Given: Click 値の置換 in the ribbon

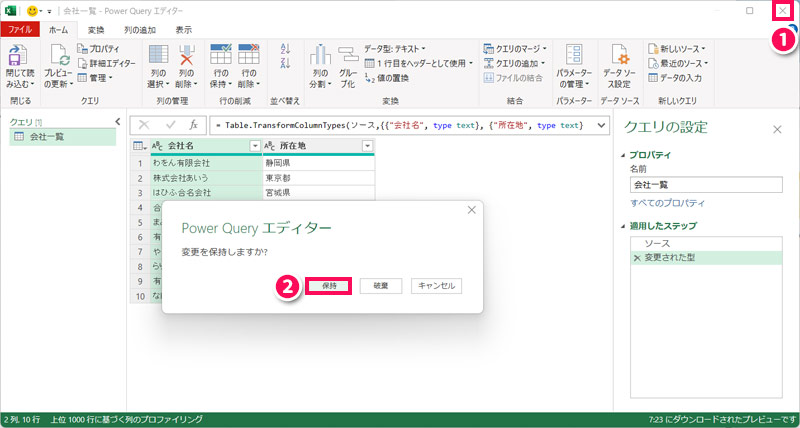Looking at the screenshot, I should coord(386,78).
